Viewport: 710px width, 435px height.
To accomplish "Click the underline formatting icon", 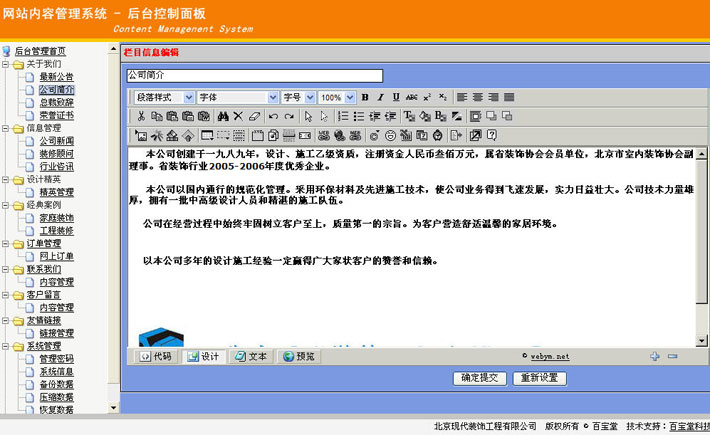I will point(396,97).
